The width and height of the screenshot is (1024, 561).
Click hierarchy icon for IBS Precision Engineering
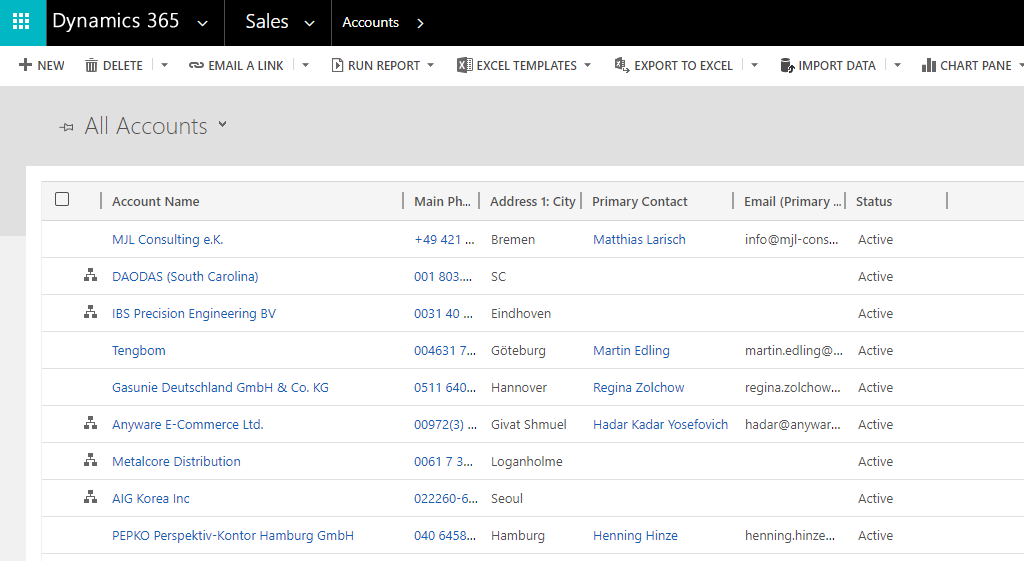click(90, 313)
